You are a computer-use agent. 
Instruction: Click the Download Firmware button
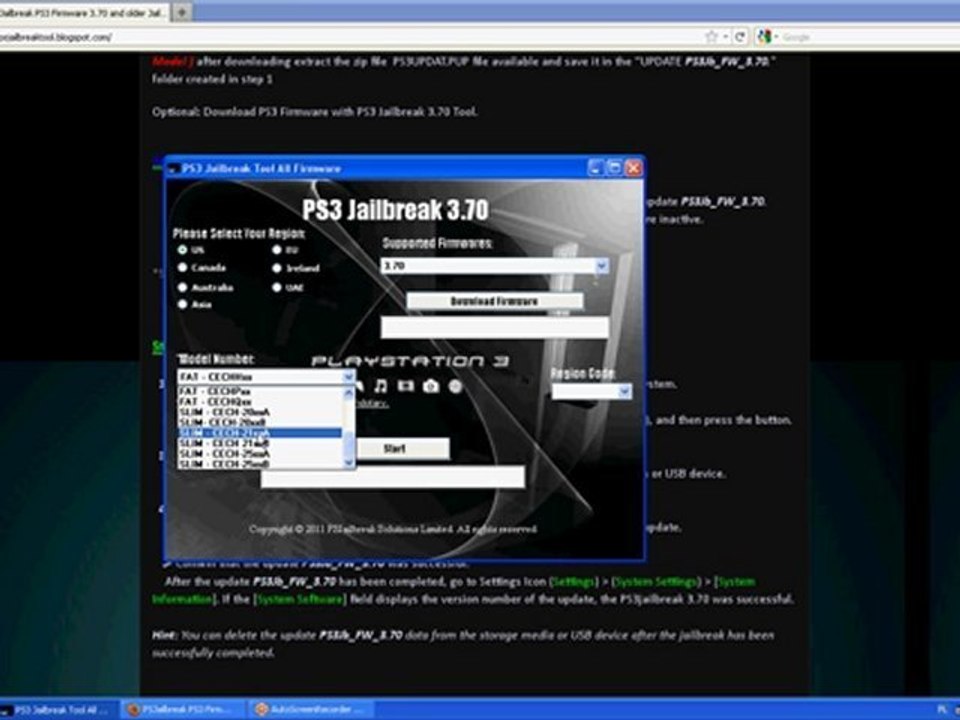pos(495,301)
